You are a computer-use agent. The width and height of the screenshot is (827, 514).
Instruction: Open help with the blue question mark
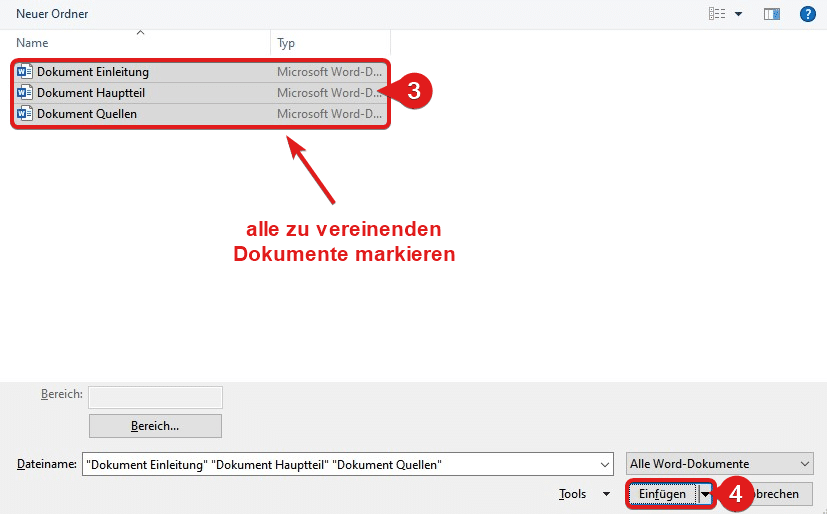click(807, 14)
